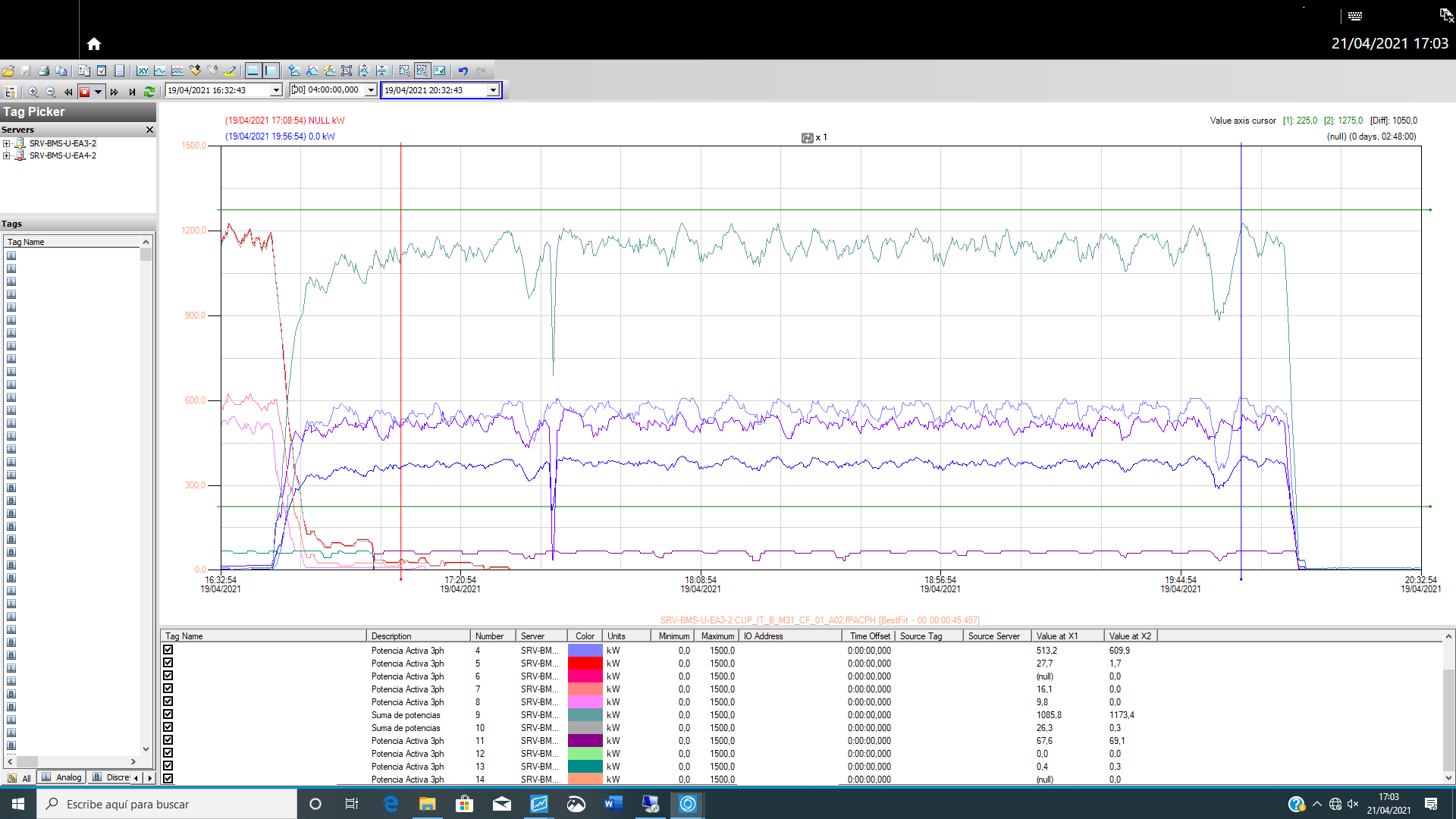Uncheck the tag number 11 checkbox
This screenshot has width=1456, height=819.
tap(168, 740)
